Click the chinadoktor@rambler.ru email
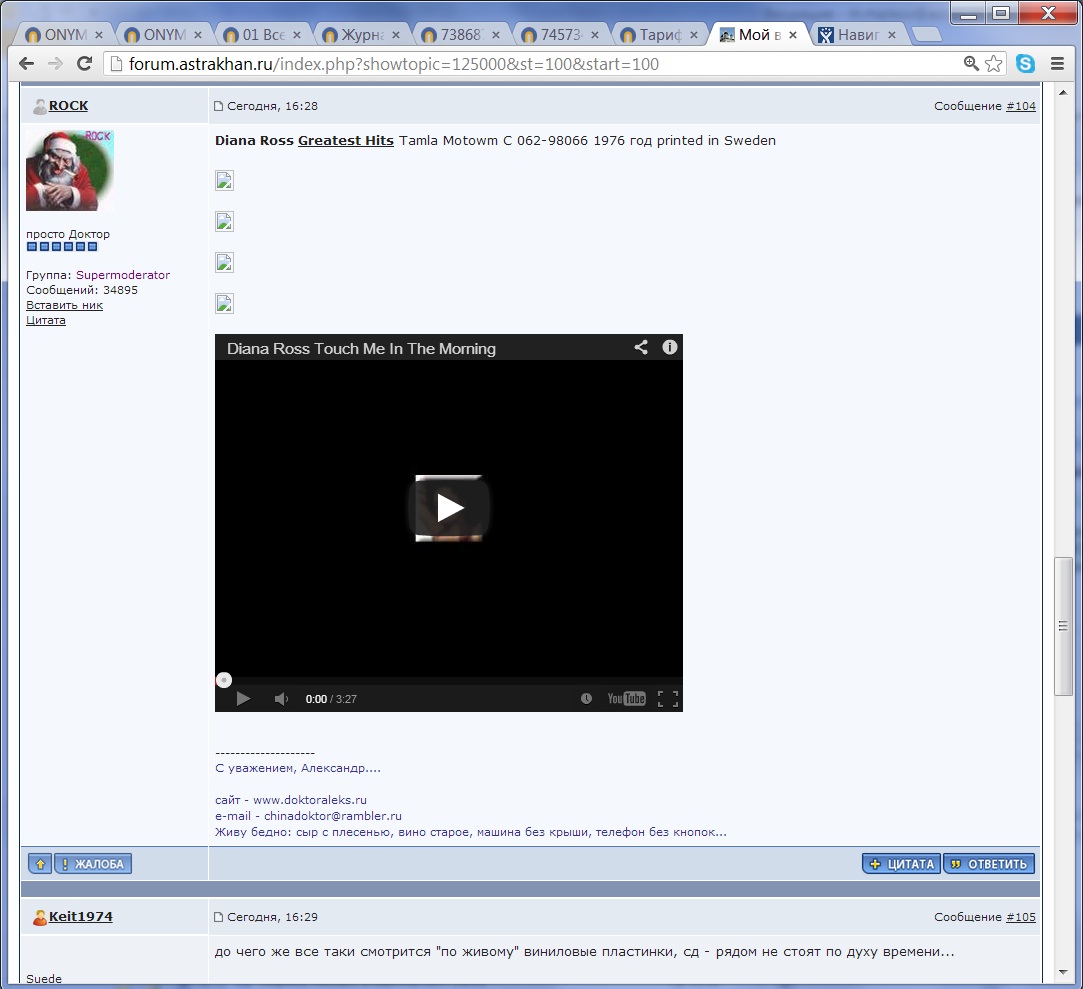 click(x=333, y=816)
